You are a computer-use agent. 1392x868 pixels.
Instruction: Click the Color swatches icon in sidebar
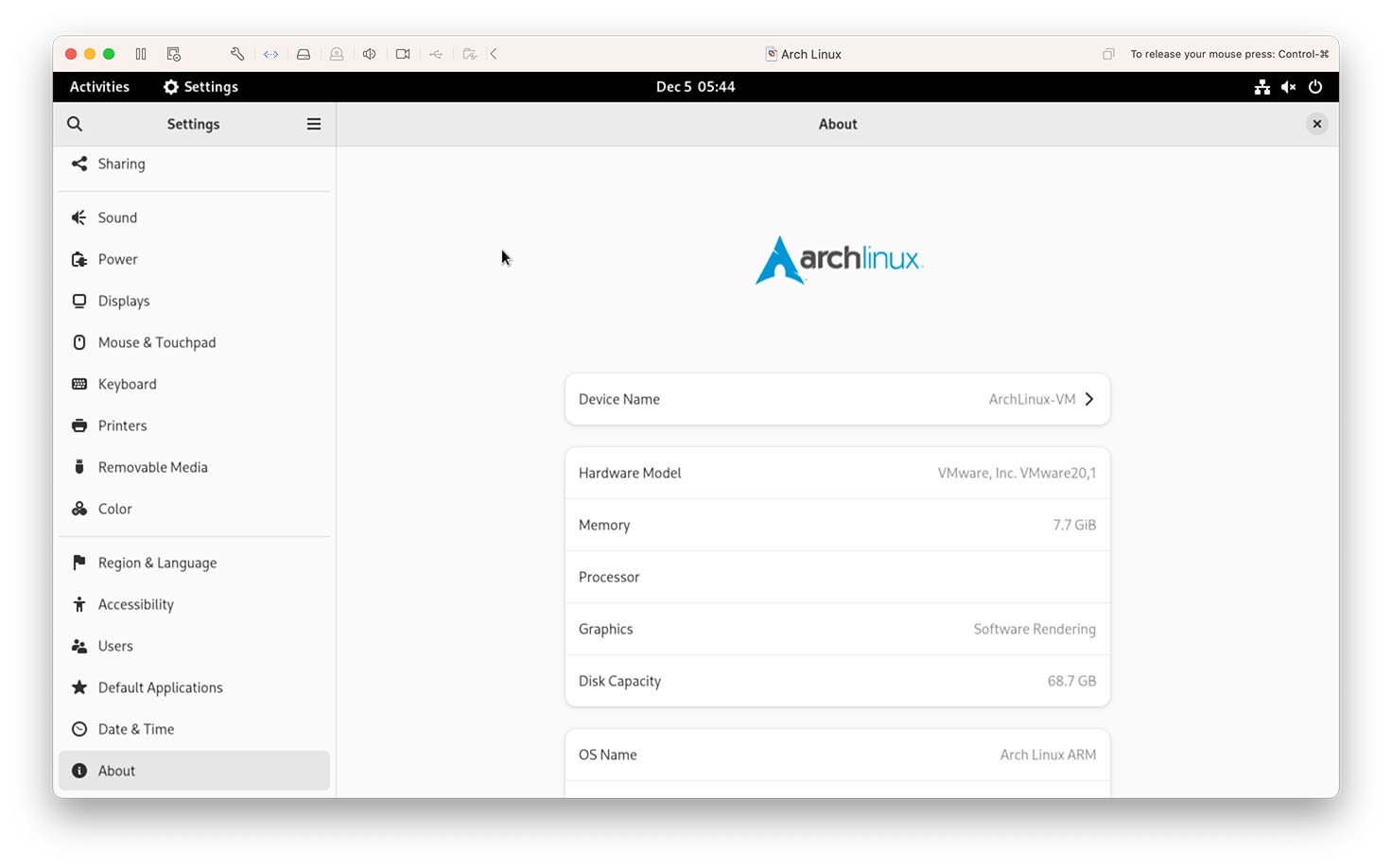coord(79,509)
